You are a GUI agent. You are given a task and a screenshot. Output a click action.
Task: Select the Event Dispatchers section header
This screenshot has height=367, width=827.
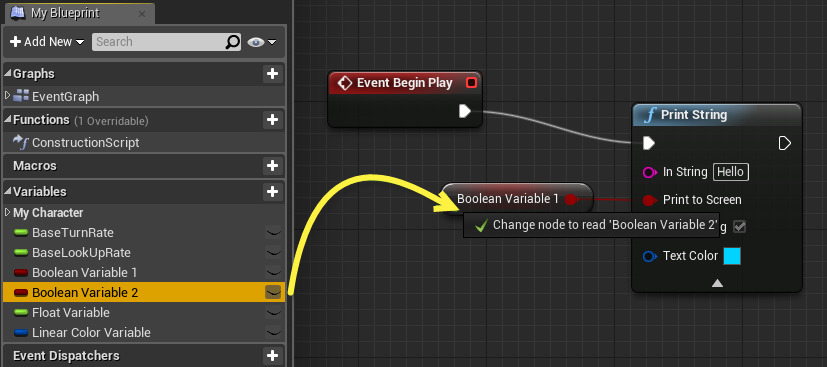coord(66,356)
